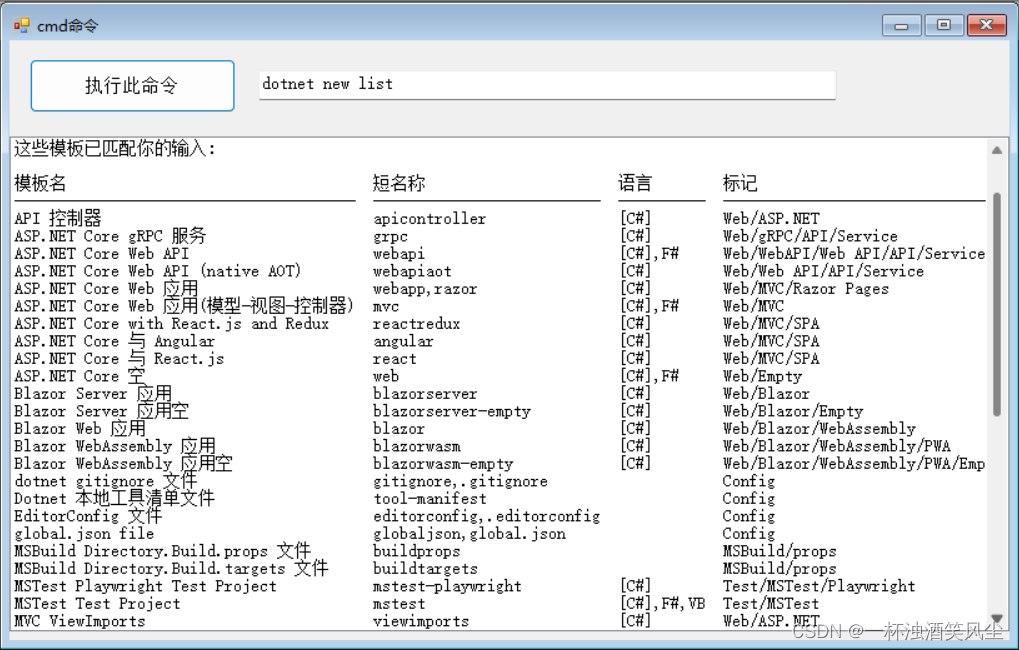Image resolution: width=1019 pixels, height=650 pixels.
Task: Click the text 'apicontroller'
Action: [x=430, y=219]
